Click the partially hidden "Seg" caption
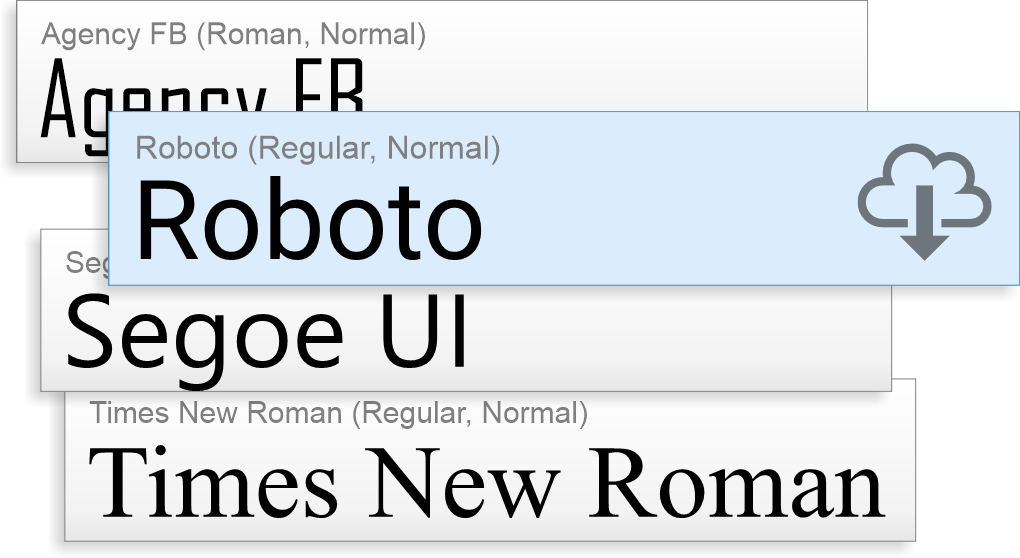Image resolution: width=1020 pixels, height=558 pixels. [87, 263]
